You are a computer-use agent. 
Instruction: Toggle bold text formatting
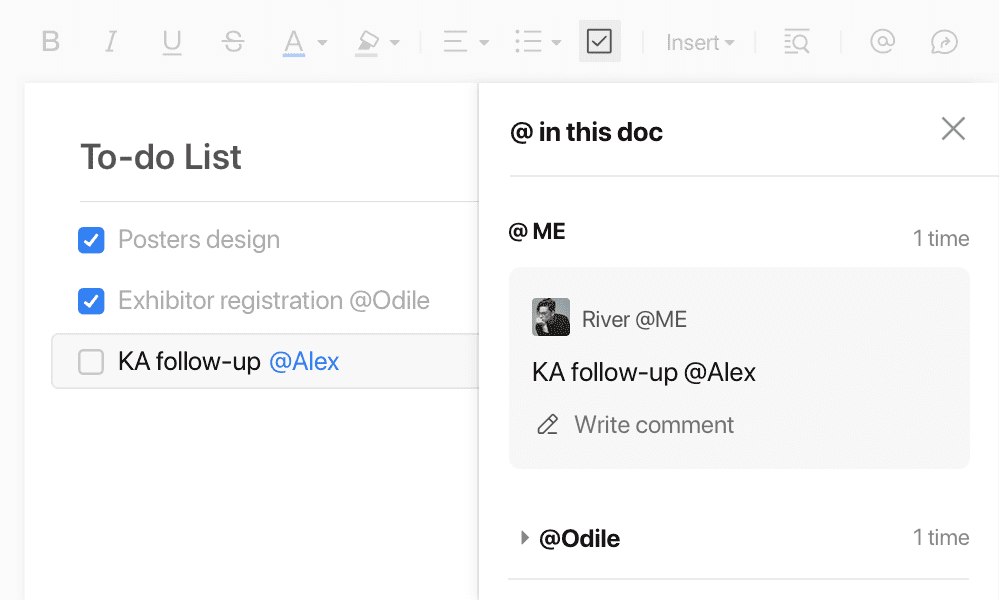point(50,41)
